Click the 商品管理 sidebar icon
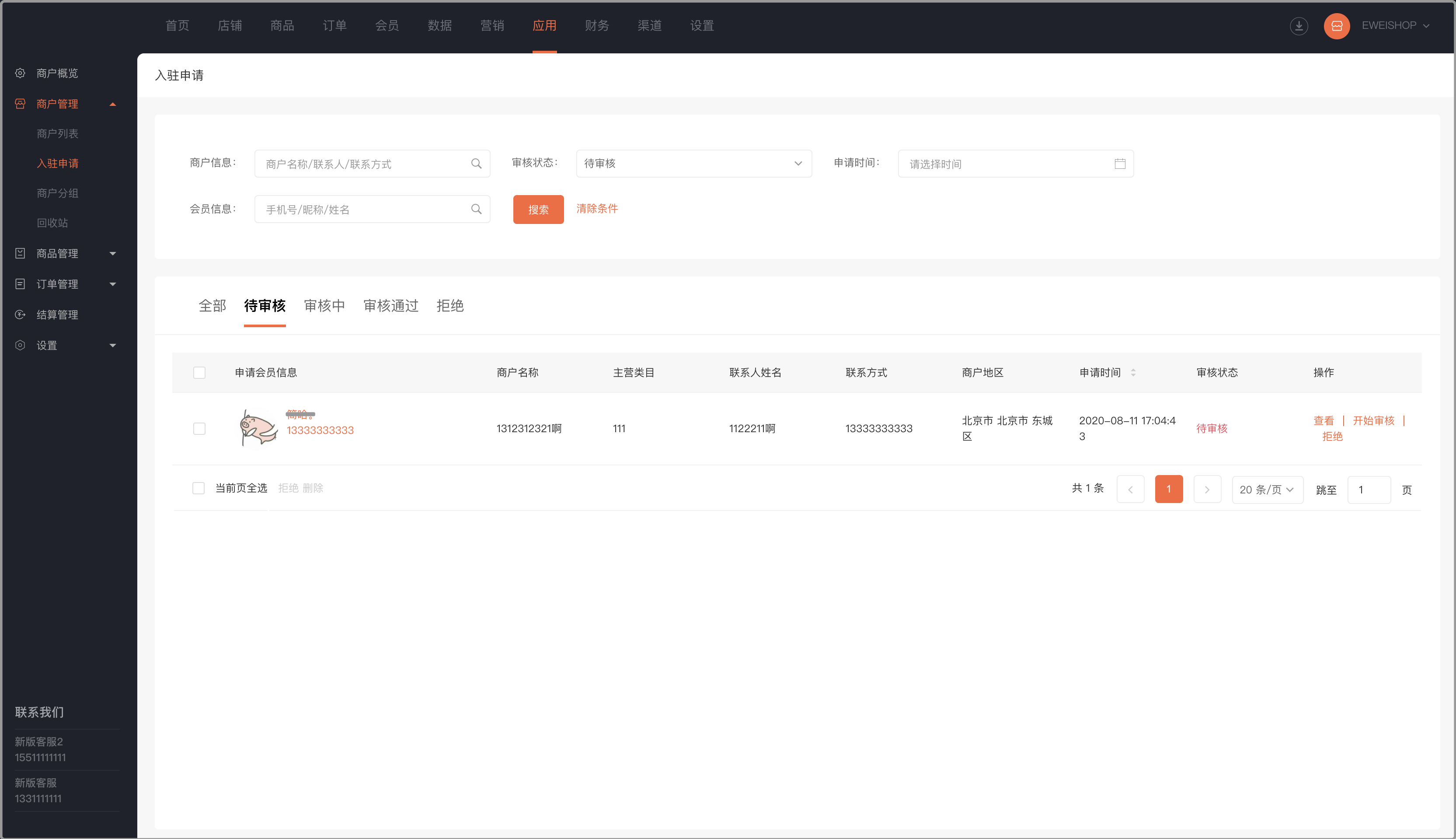The height and width of the screenshot is (839, 1456). pos(20,253)
